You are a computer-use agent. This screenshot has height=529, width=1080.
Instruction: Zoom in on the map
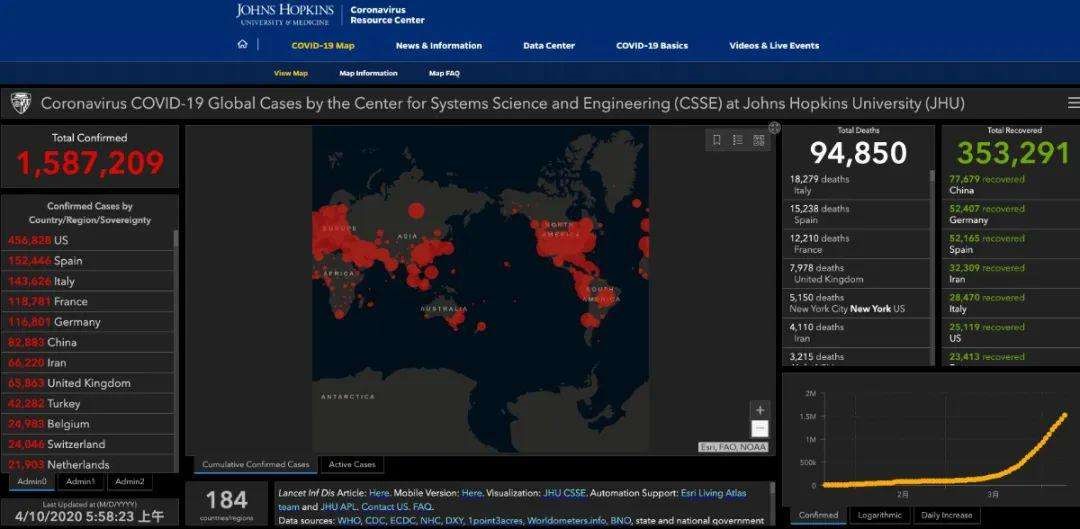(759, 410)
